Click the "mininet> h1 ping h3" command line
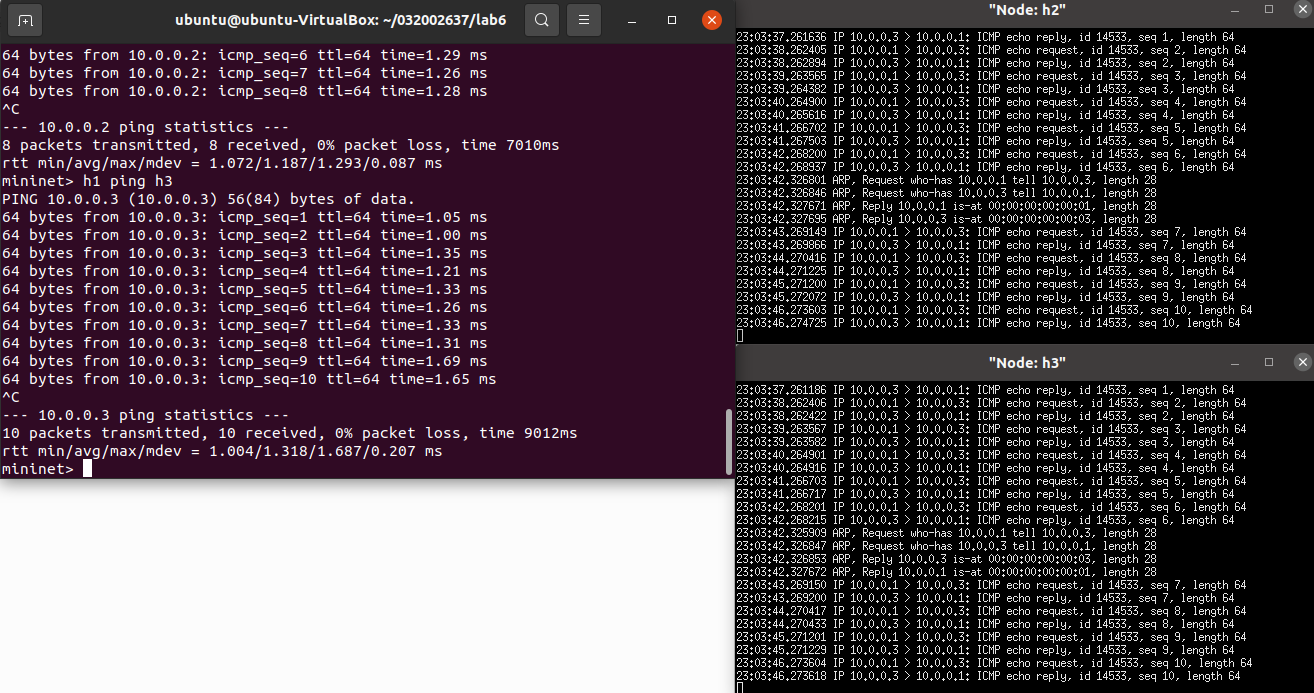This screenshot has width=1314, height=693. point(87,181)
